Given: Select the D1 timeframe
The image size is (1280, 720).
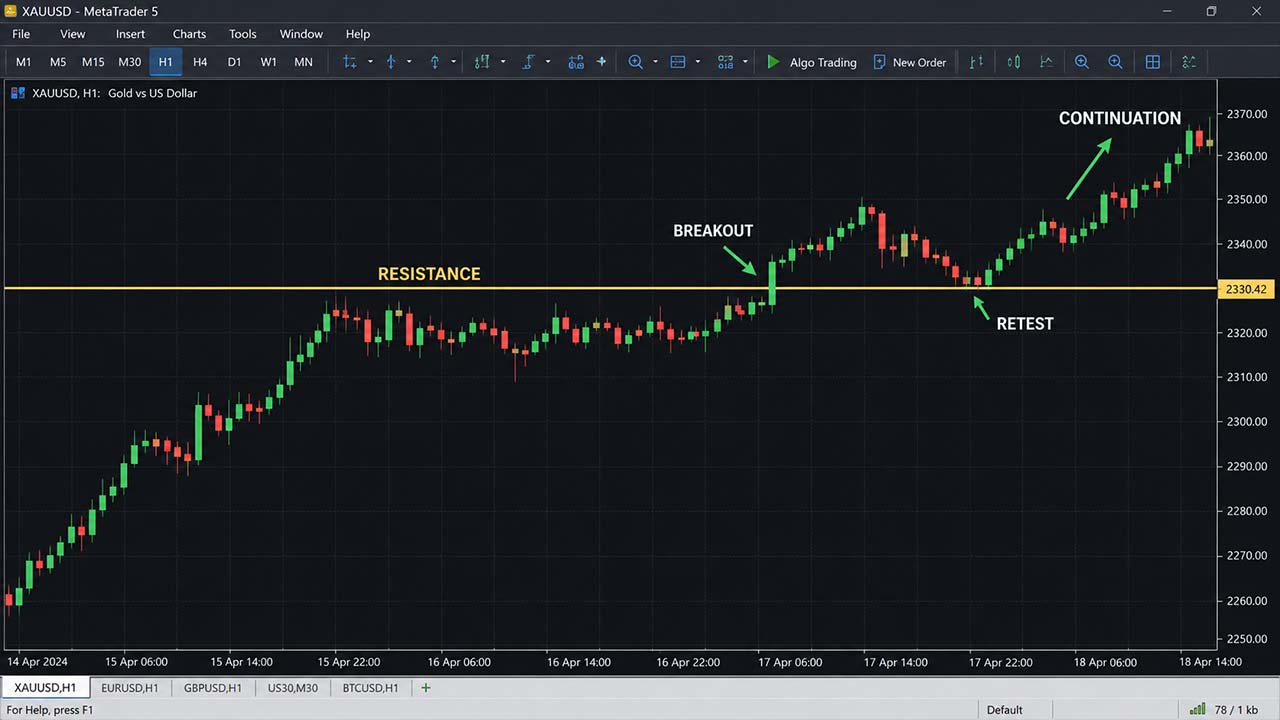Looking at the screenshot, I should (234, 62).
